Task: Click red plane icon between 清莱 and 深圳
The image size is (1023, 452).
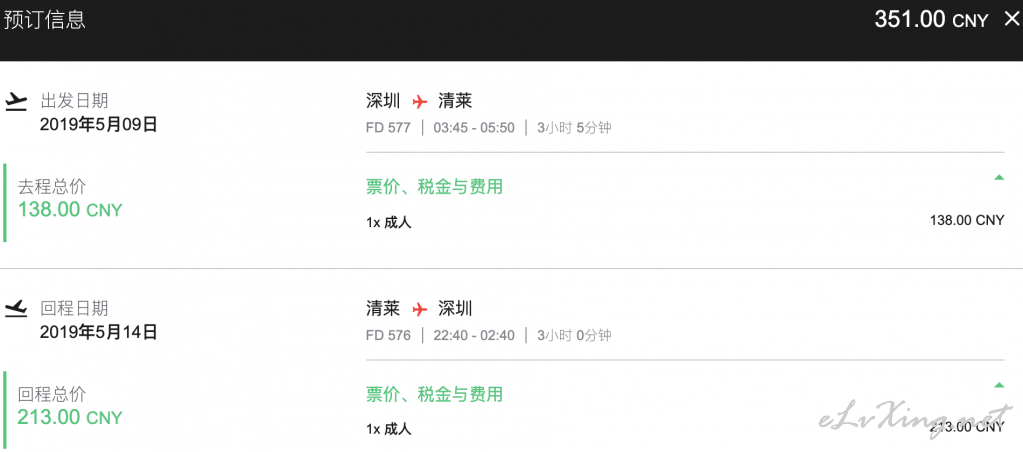Action: 420,309
